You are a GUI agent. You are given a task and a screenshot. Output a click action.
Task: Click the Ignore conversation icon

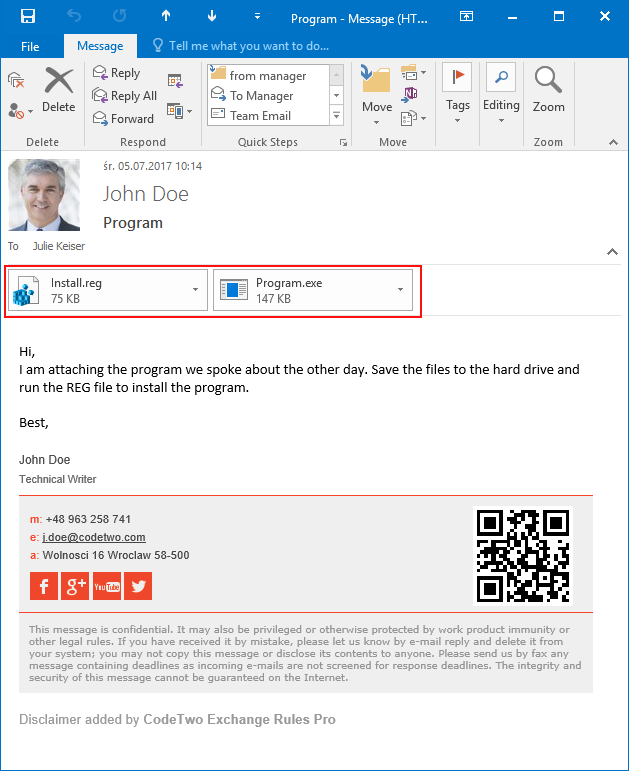coord(16,80)
